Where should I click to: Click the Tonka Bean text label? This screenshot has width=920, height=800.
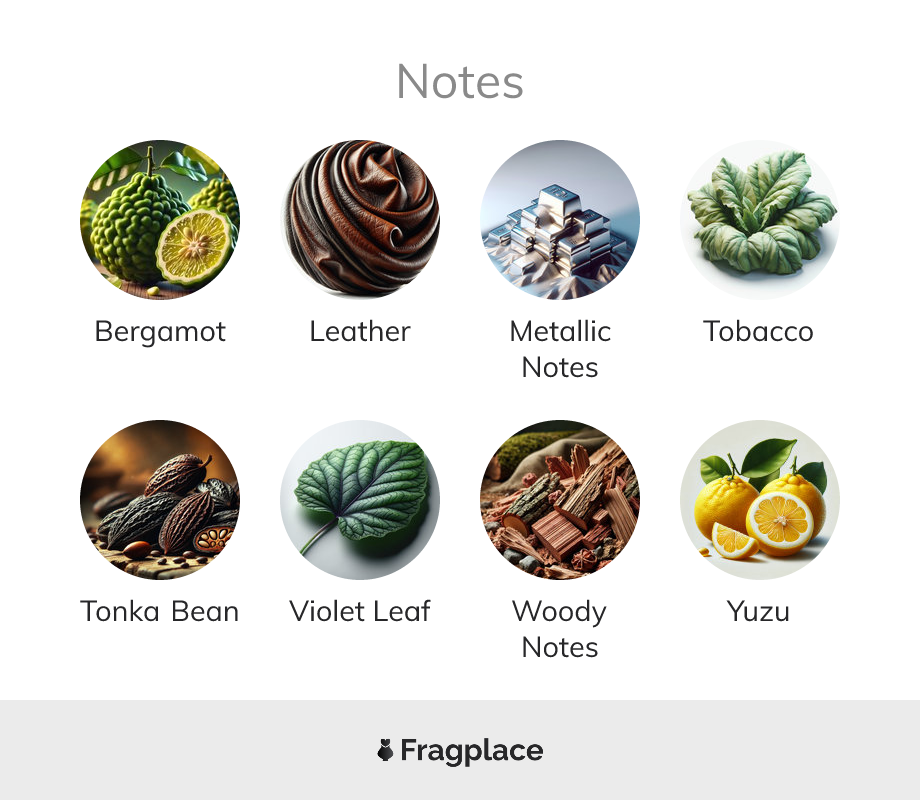pyautogui.click(x=160, y=612)
